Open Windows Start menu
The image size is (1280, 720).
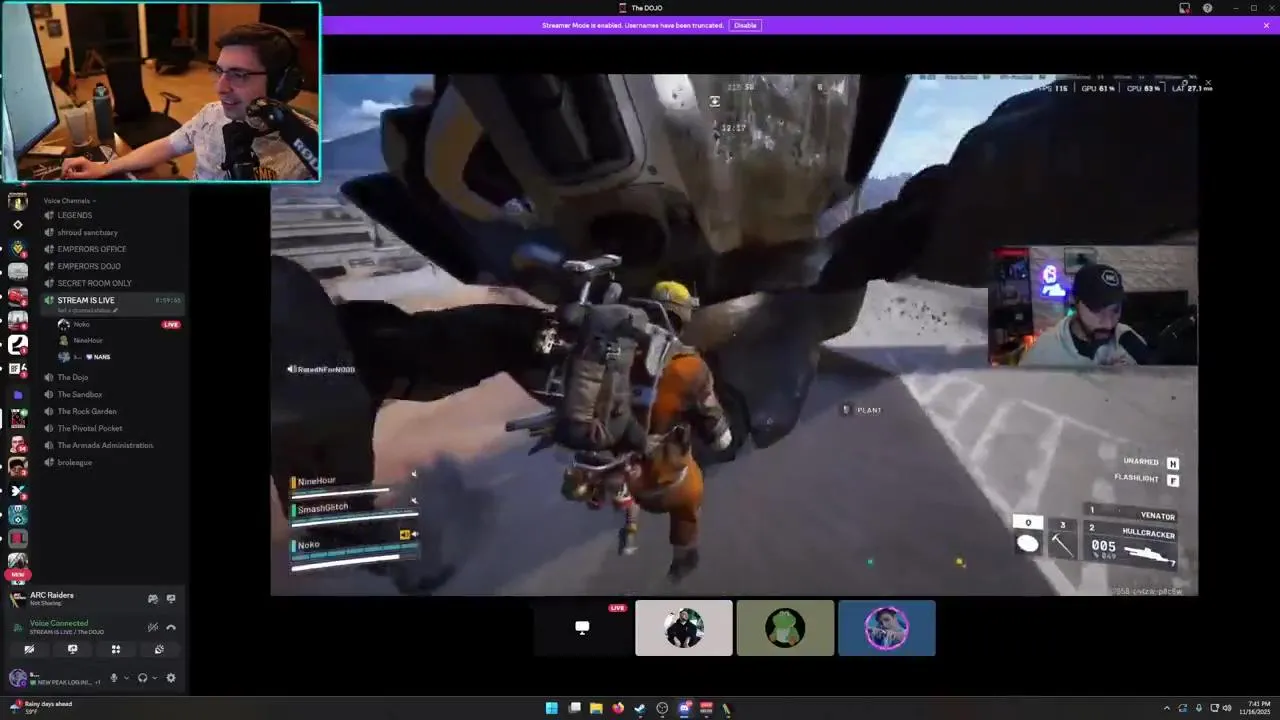click(552, 708)
